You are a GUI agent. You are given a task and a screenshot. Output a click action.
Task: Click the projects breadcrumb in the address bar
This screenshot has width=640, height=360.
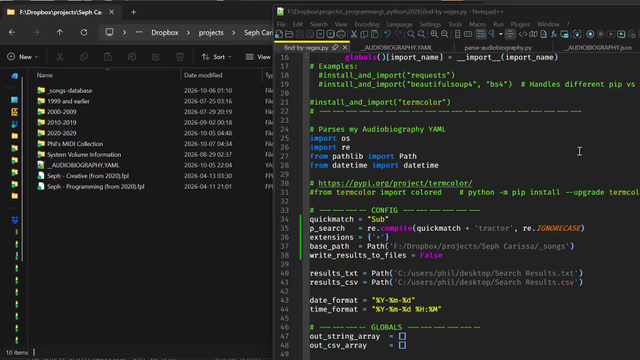click(211, 32)
